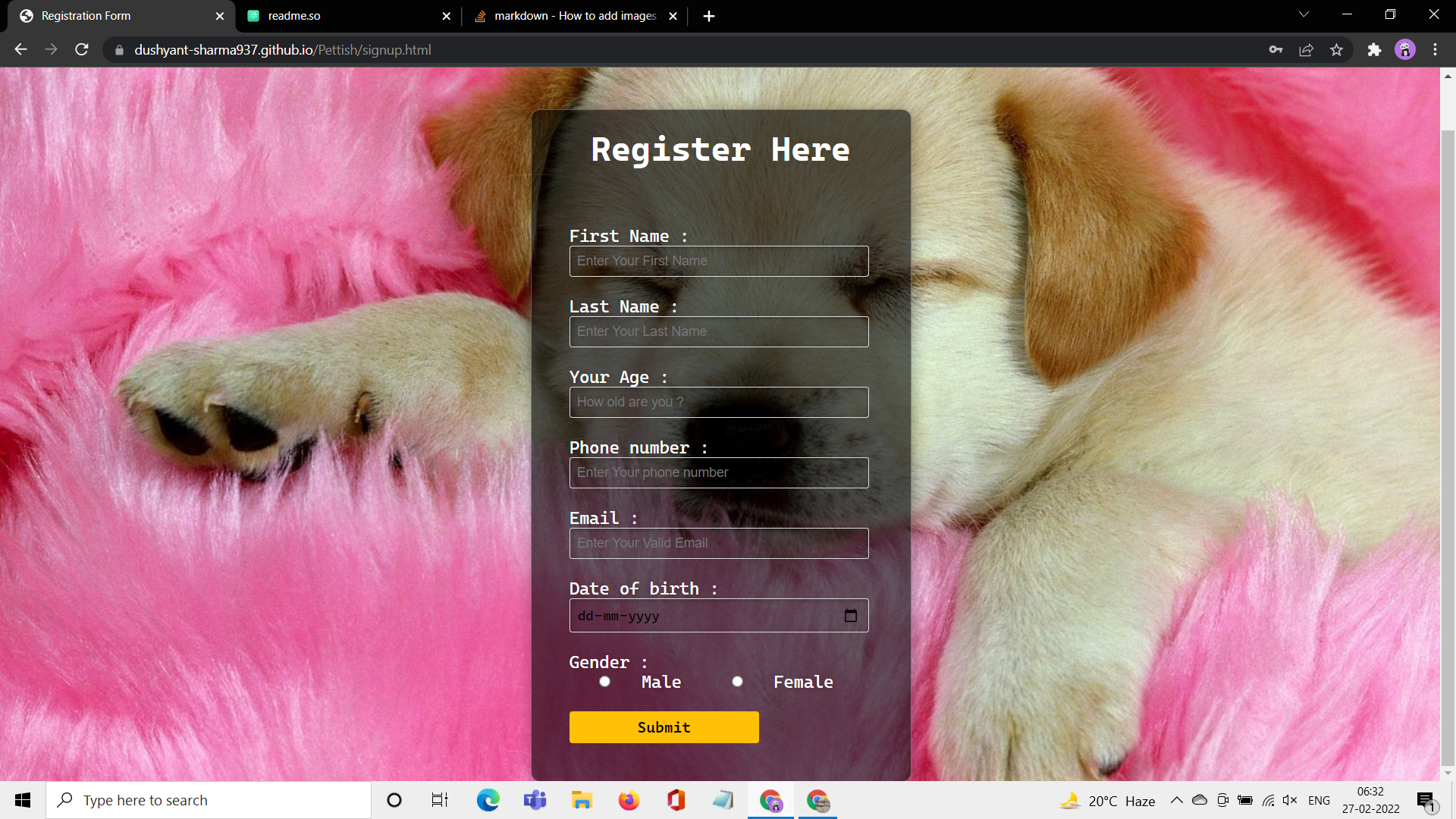The height and width of the screenshot is (819, 1456).
Task: Click the Submit button
Action: click(664, 726)
